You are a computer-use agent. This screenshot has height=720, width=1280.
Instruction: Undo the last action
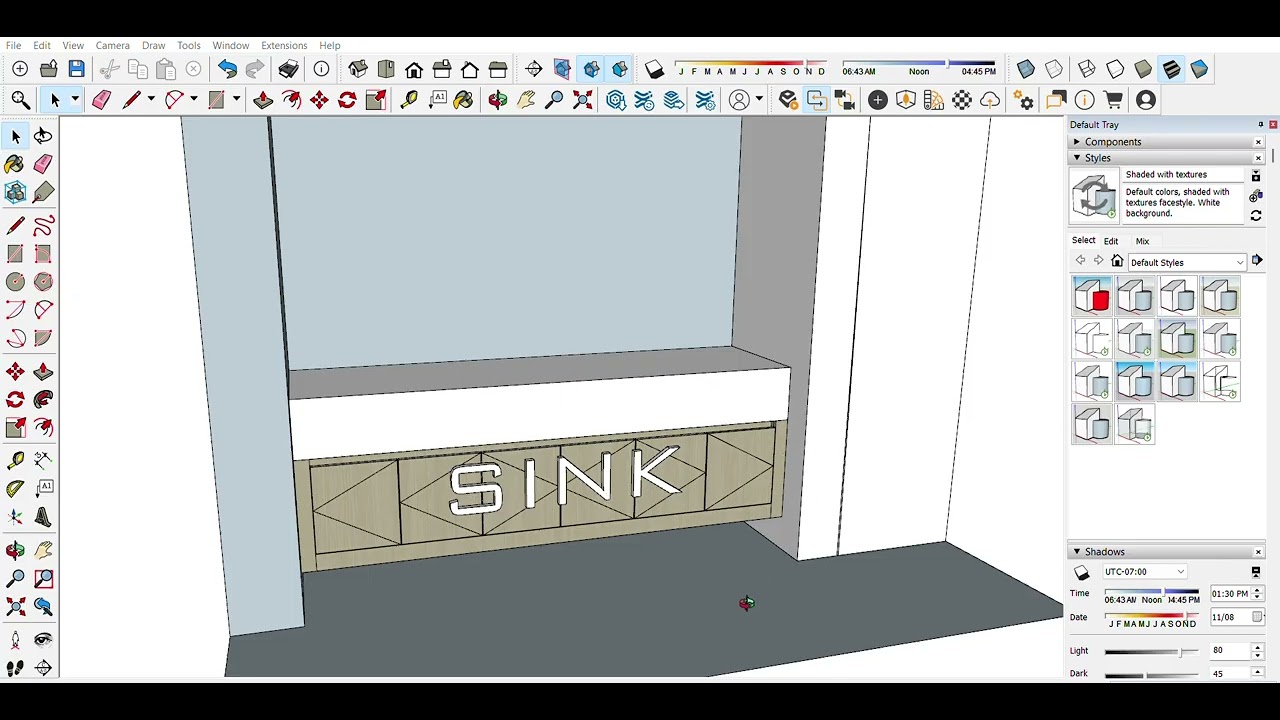227,69
